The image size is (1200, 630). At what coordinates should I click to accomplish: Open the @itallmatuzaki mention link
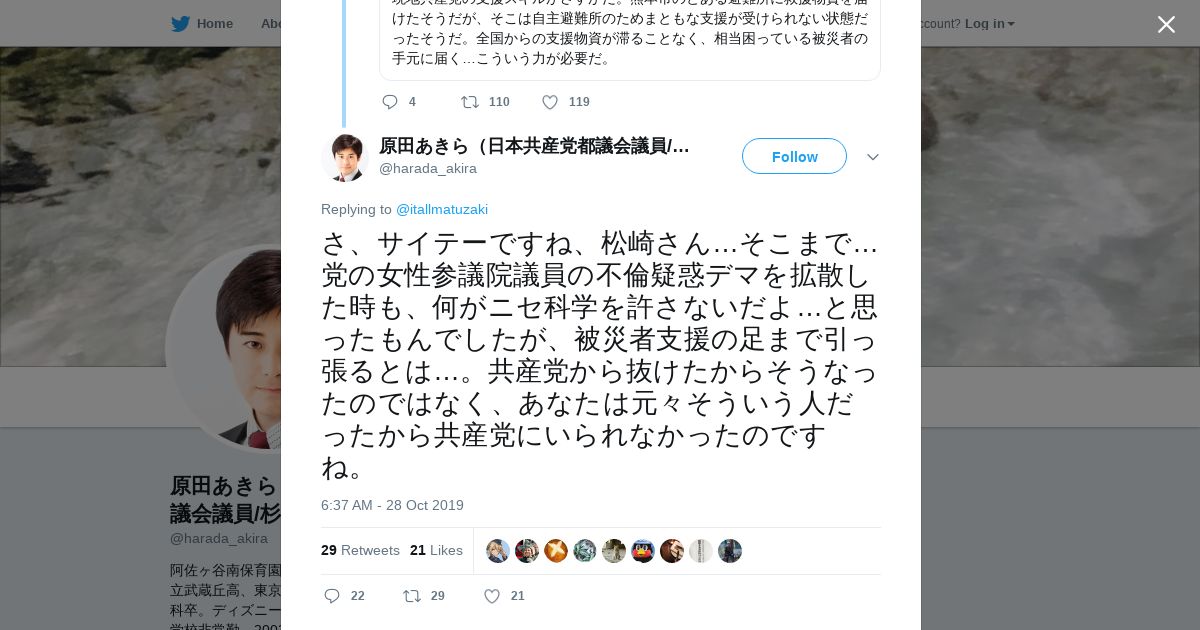[442, 210]
